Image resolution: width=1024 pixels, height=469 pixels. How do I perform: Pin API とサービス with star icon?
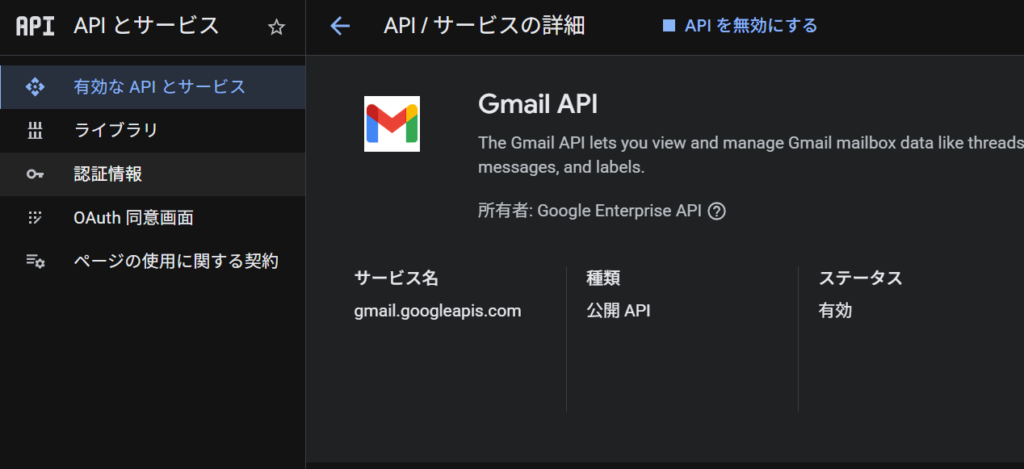[277, 27]
